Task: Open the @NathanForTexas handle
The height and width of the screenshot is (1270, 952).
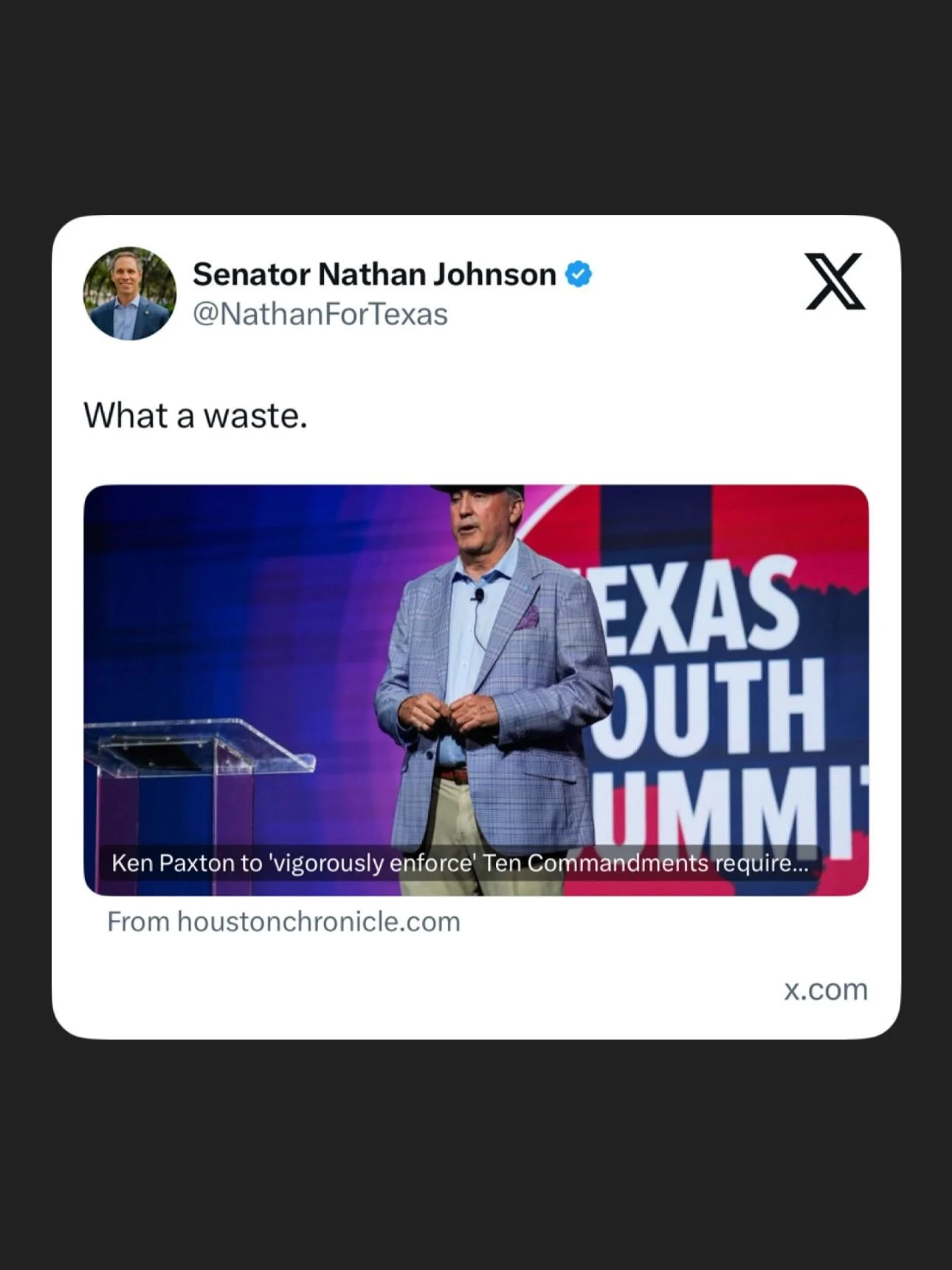Action: (320, 315)
